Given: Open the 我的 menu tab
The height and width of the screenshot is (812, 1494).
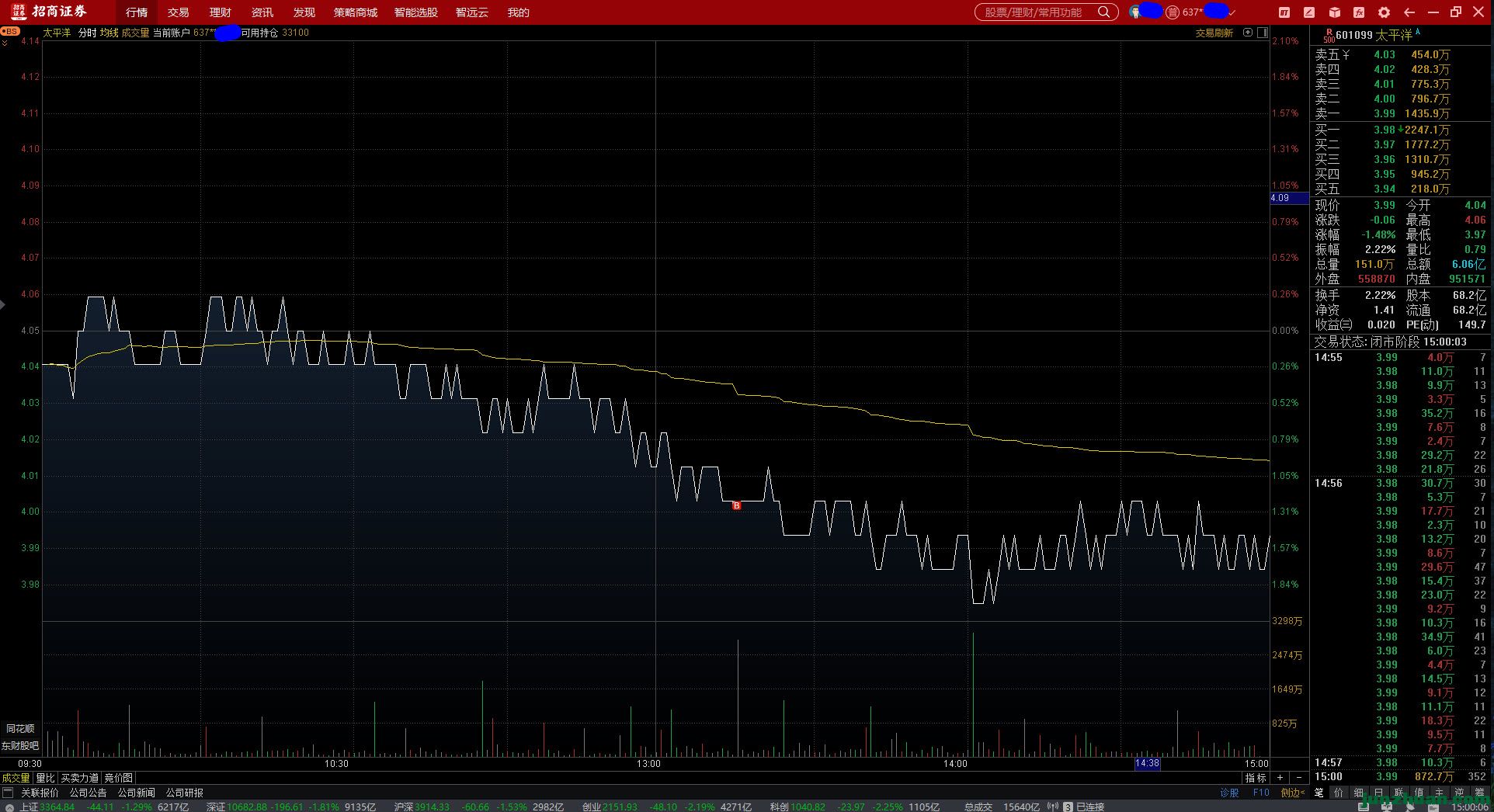Looking at the screenshot, I should coord(518,12).
